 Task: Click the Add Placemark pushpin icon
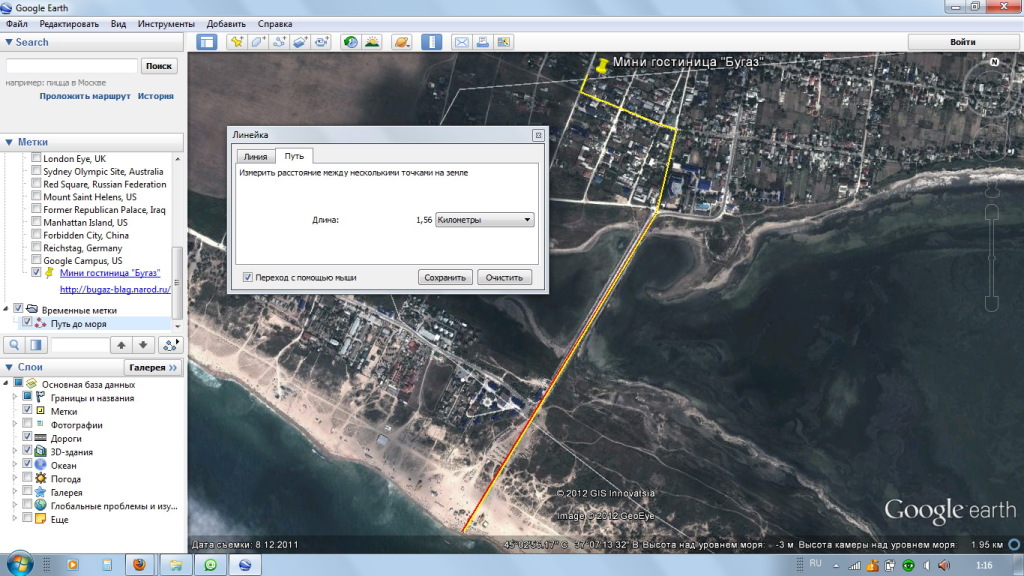click(236, 42)
